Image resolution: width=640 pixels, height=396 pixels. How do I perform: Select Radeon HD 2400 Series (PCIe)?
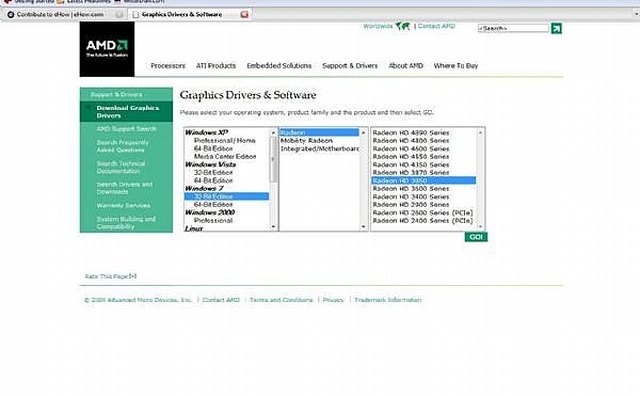coord(422,220)
